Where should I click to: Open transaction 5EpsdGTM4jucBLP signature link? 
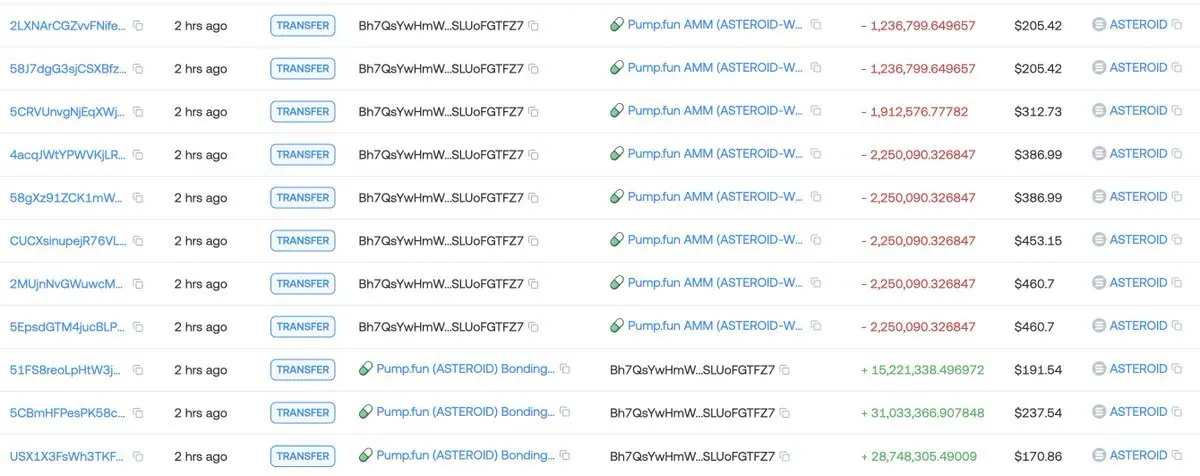click(68, 327)
